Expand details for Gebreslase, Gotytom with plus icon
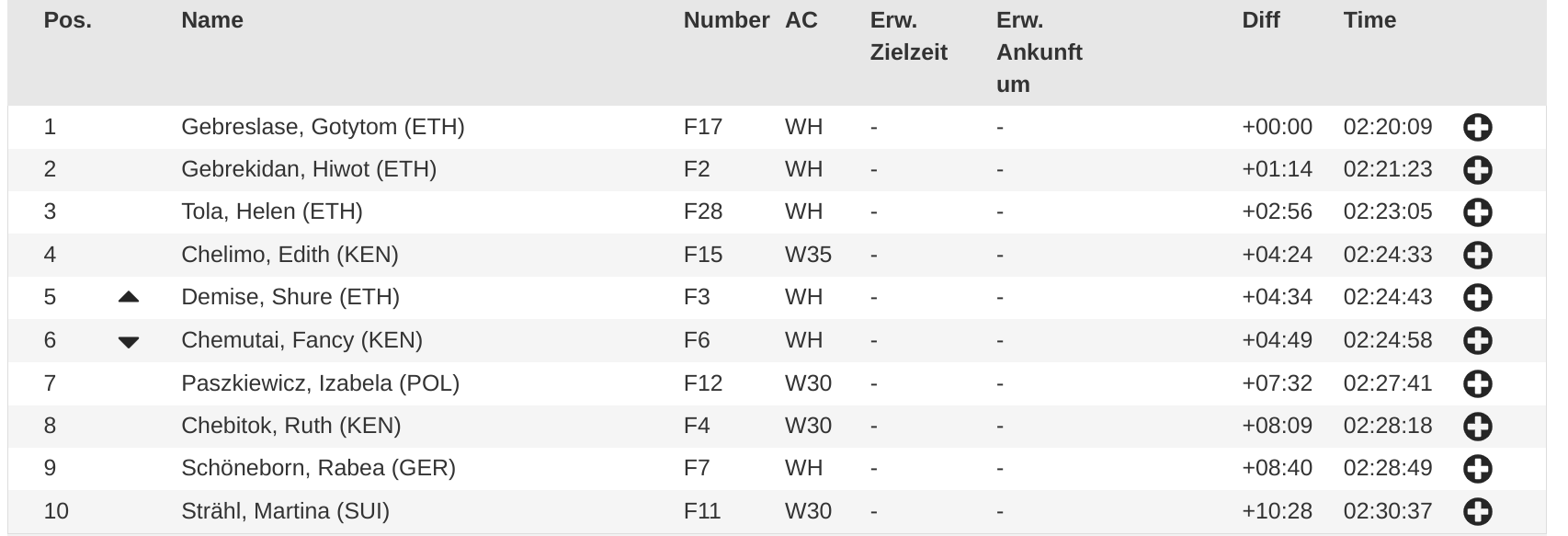1568x536 pixels. pos(1477,128)
